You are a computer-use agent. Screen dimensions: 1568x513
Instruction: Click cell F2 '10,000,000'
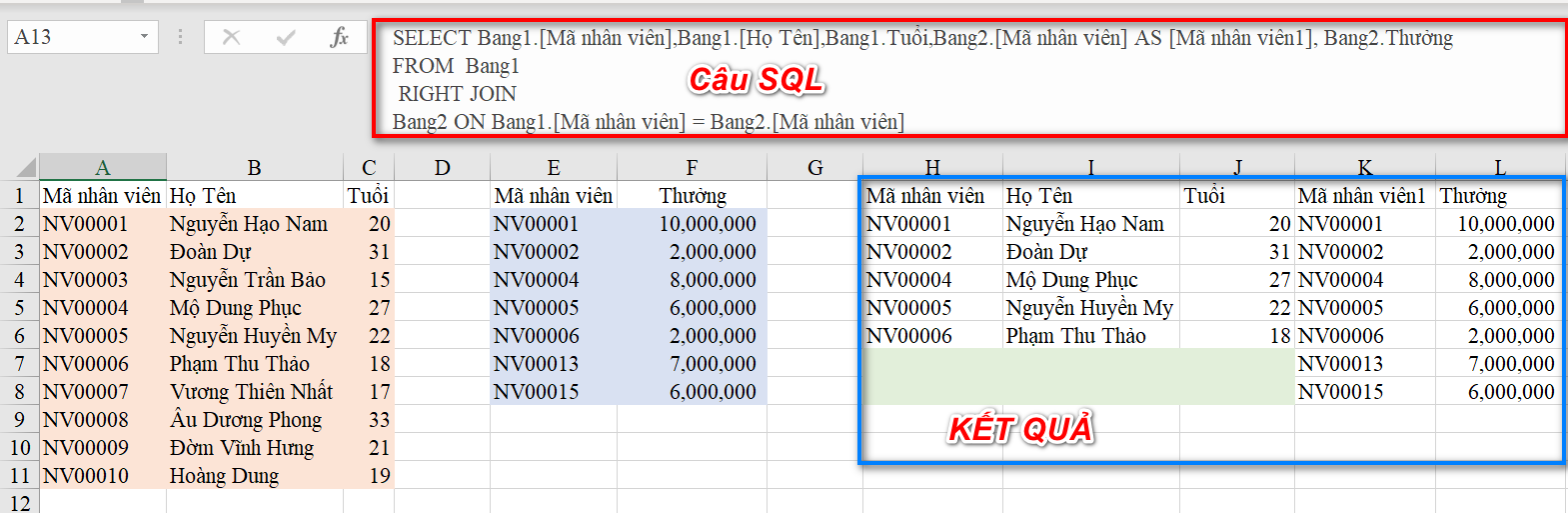(x=692, y=223)
